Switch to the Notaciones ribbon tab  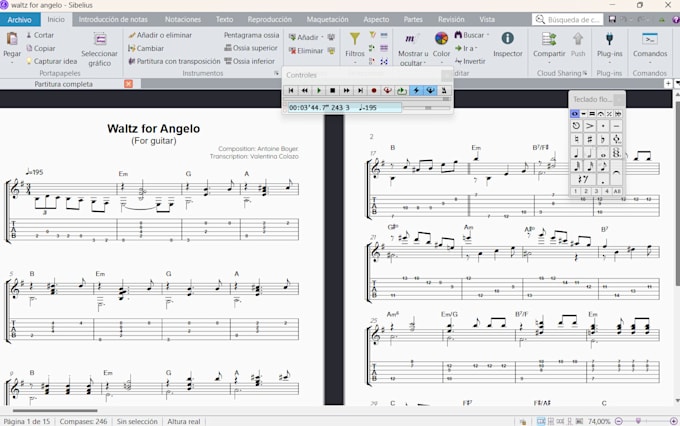[183, 19]
